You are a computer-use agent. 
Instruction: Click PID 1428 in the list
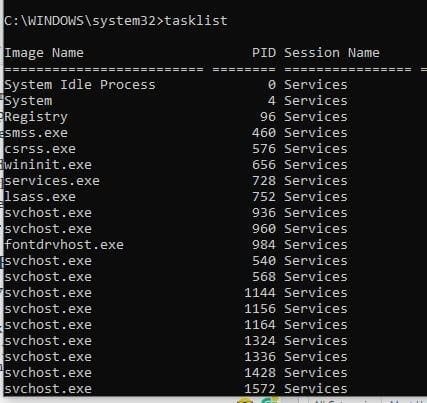(x=260, y=373)
